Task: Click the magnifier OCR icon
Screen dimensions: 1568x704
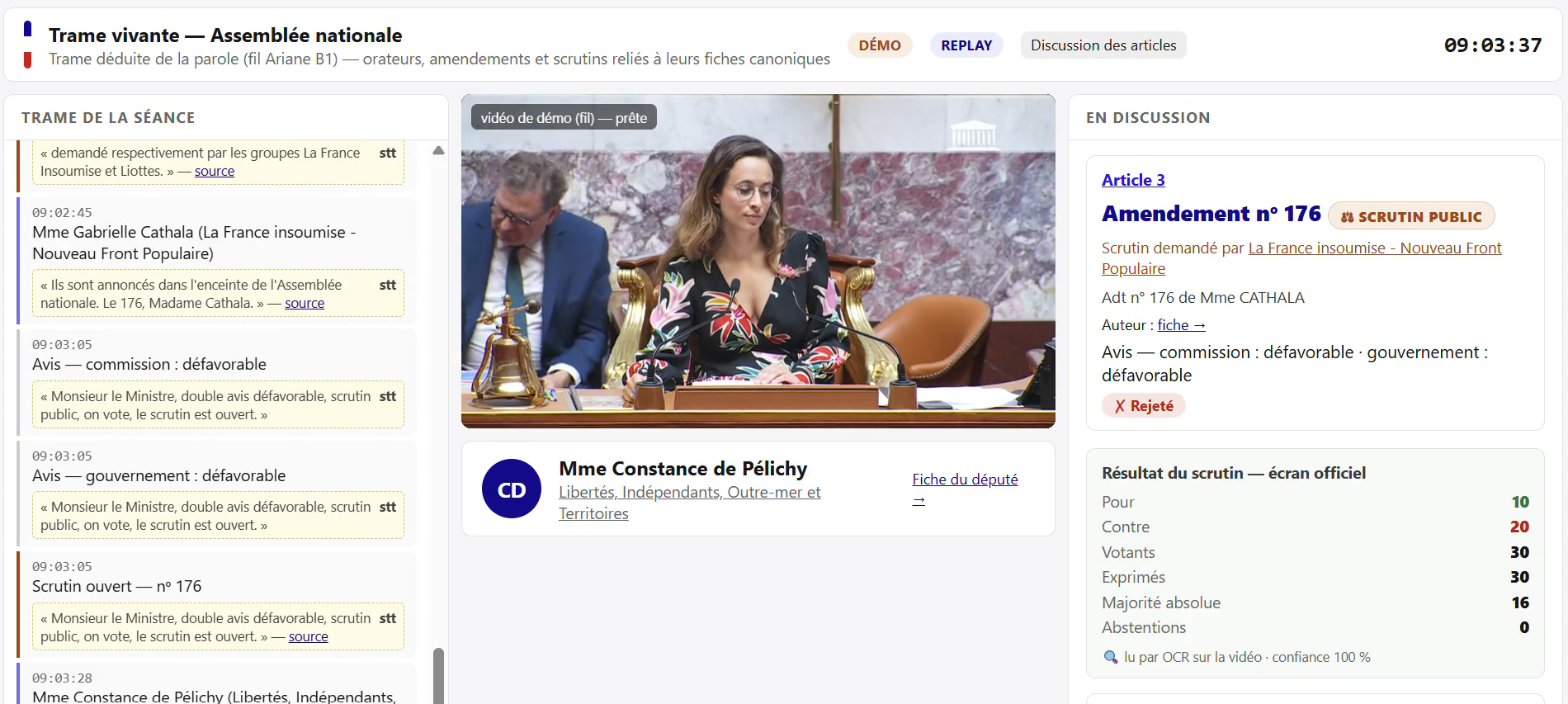Action: 1111,657
